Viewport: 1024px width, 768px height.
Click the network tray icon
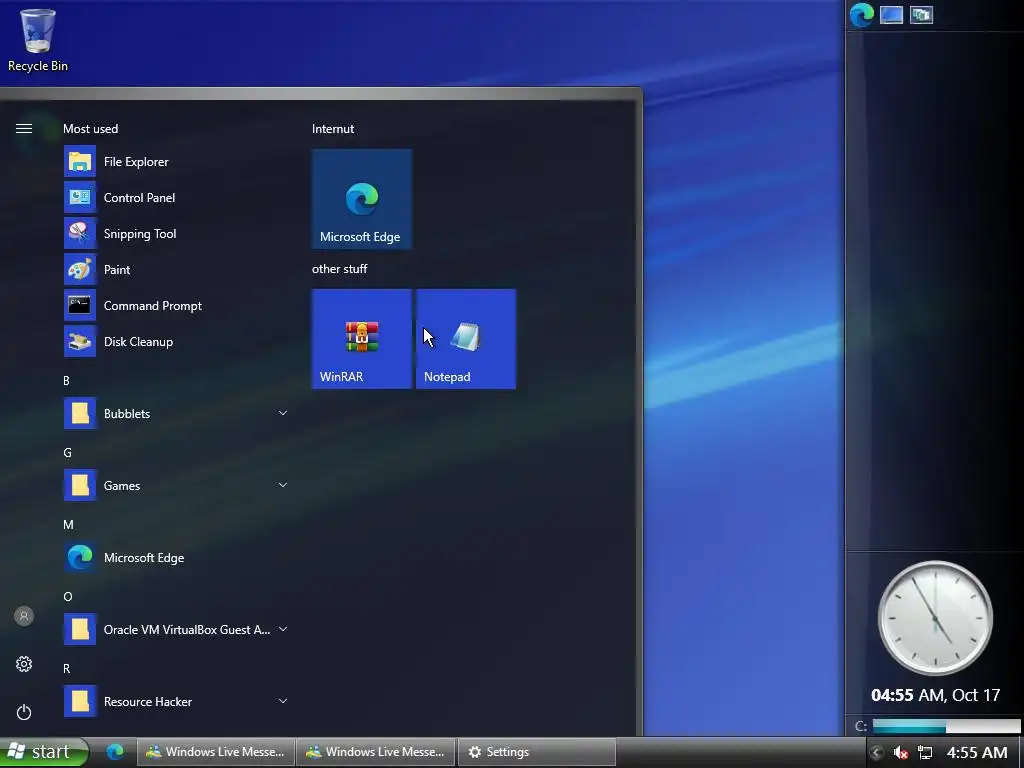pos(925,752)
